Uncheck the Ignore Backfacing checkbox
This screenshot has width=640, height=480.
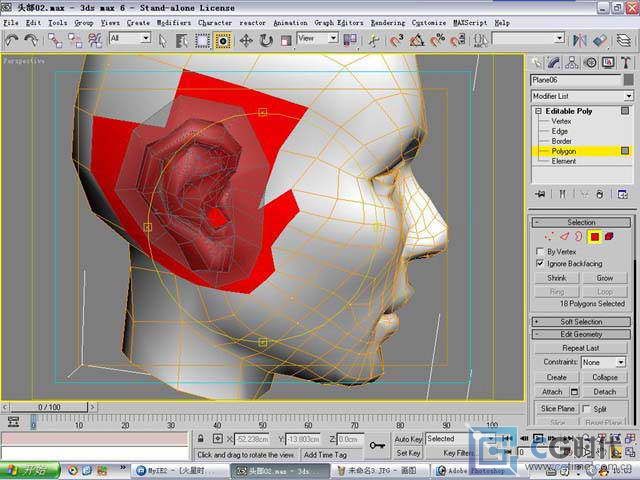(x=540, y=264)
